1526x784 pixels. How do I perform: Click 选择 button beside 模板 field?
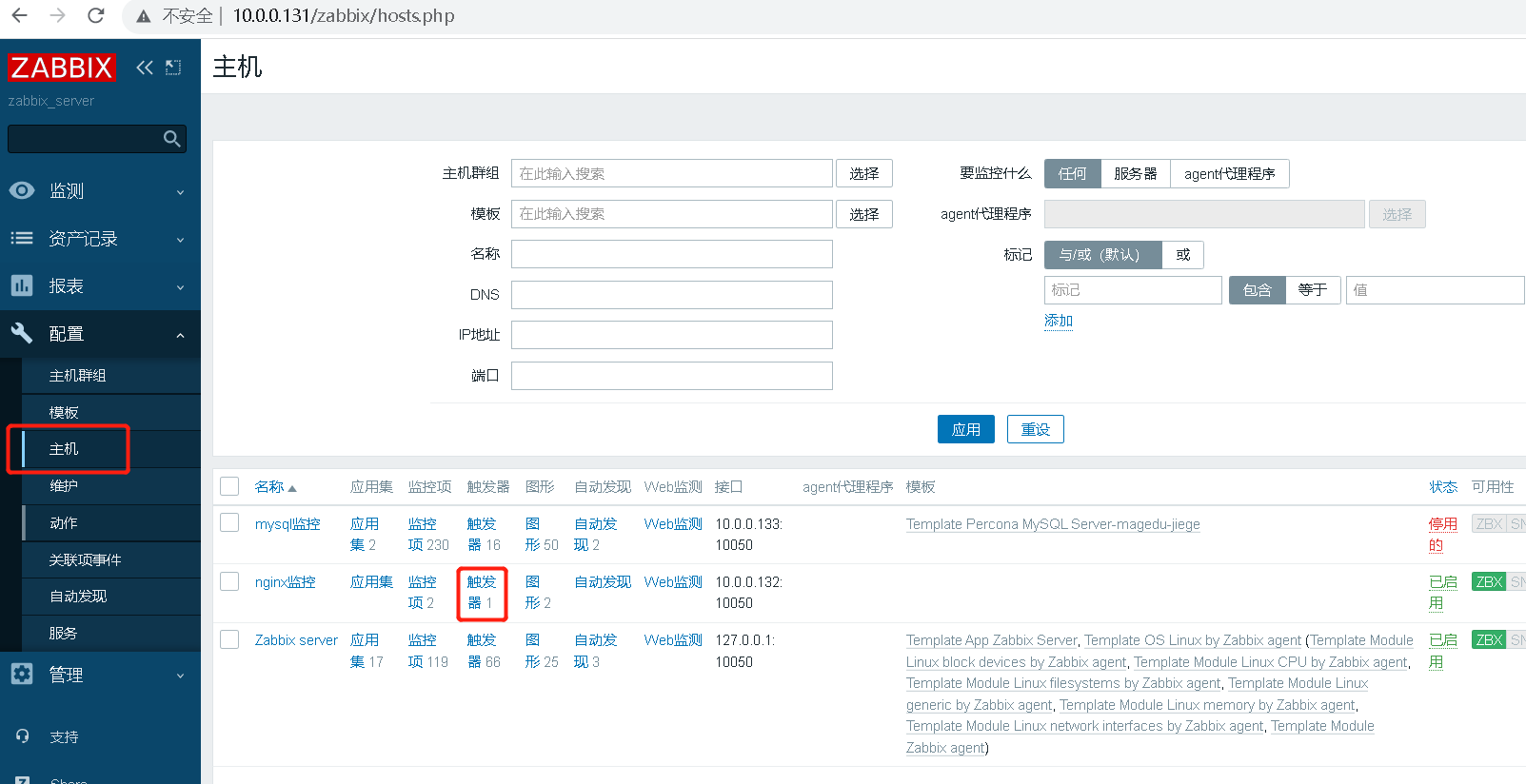864,214
